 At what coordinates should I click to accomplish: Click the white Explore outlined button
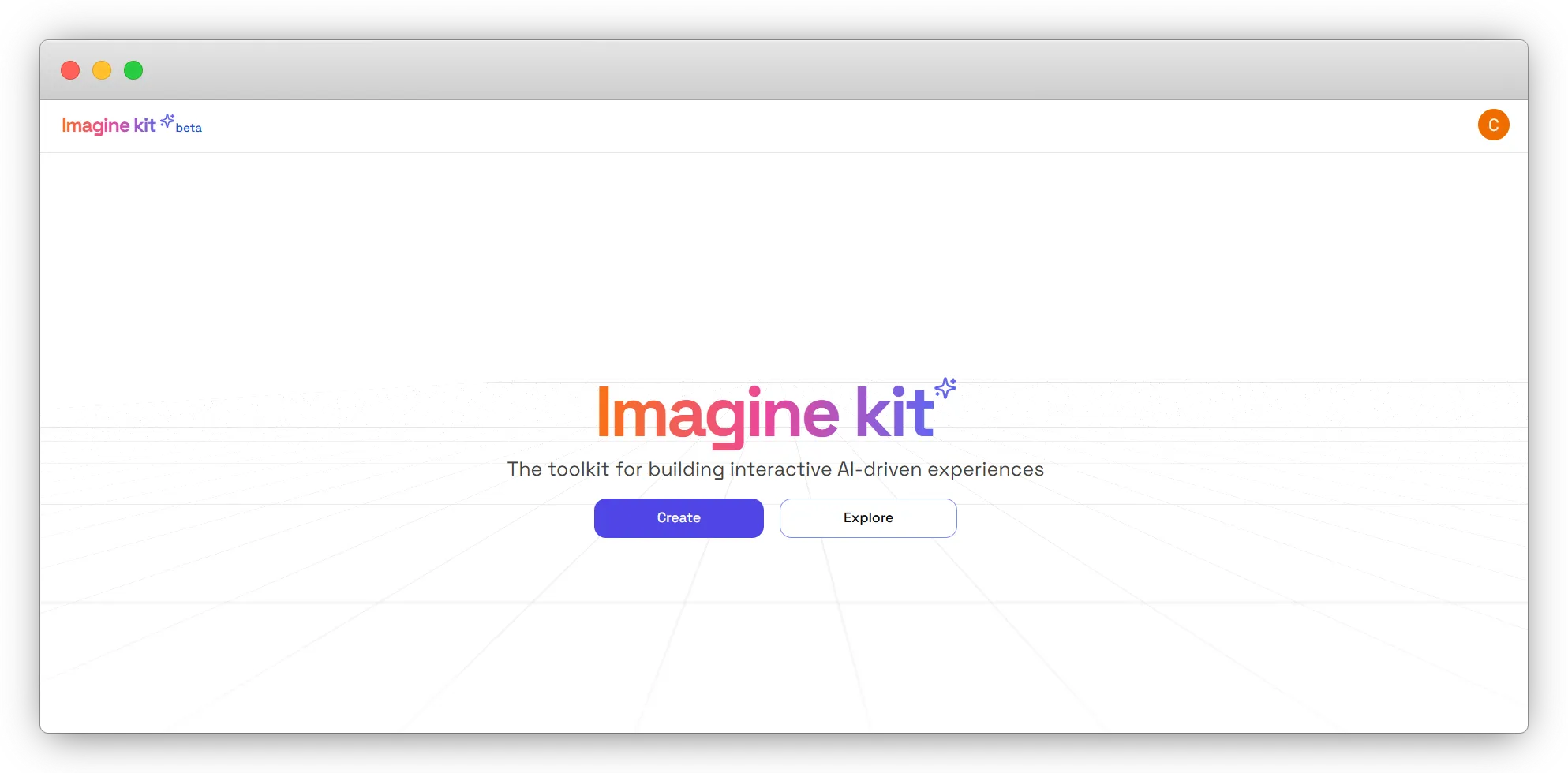point(867,517)
